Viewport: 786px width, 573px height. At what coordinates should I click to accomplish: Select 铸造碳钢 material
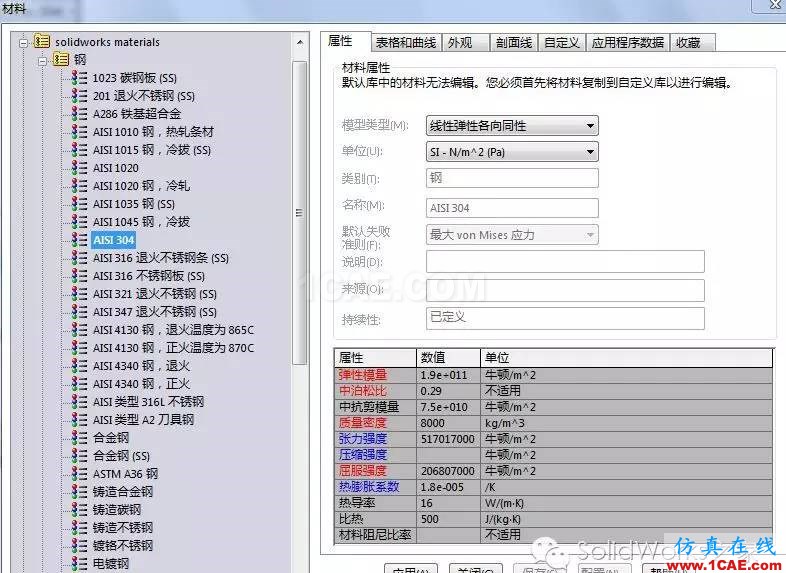(117, 510)
